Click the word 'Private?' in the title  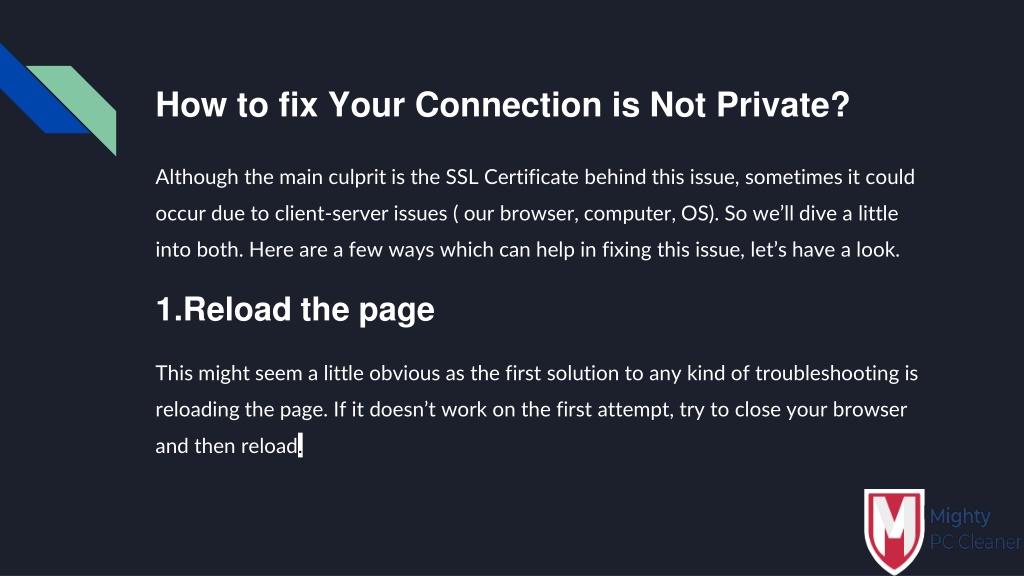783,104
